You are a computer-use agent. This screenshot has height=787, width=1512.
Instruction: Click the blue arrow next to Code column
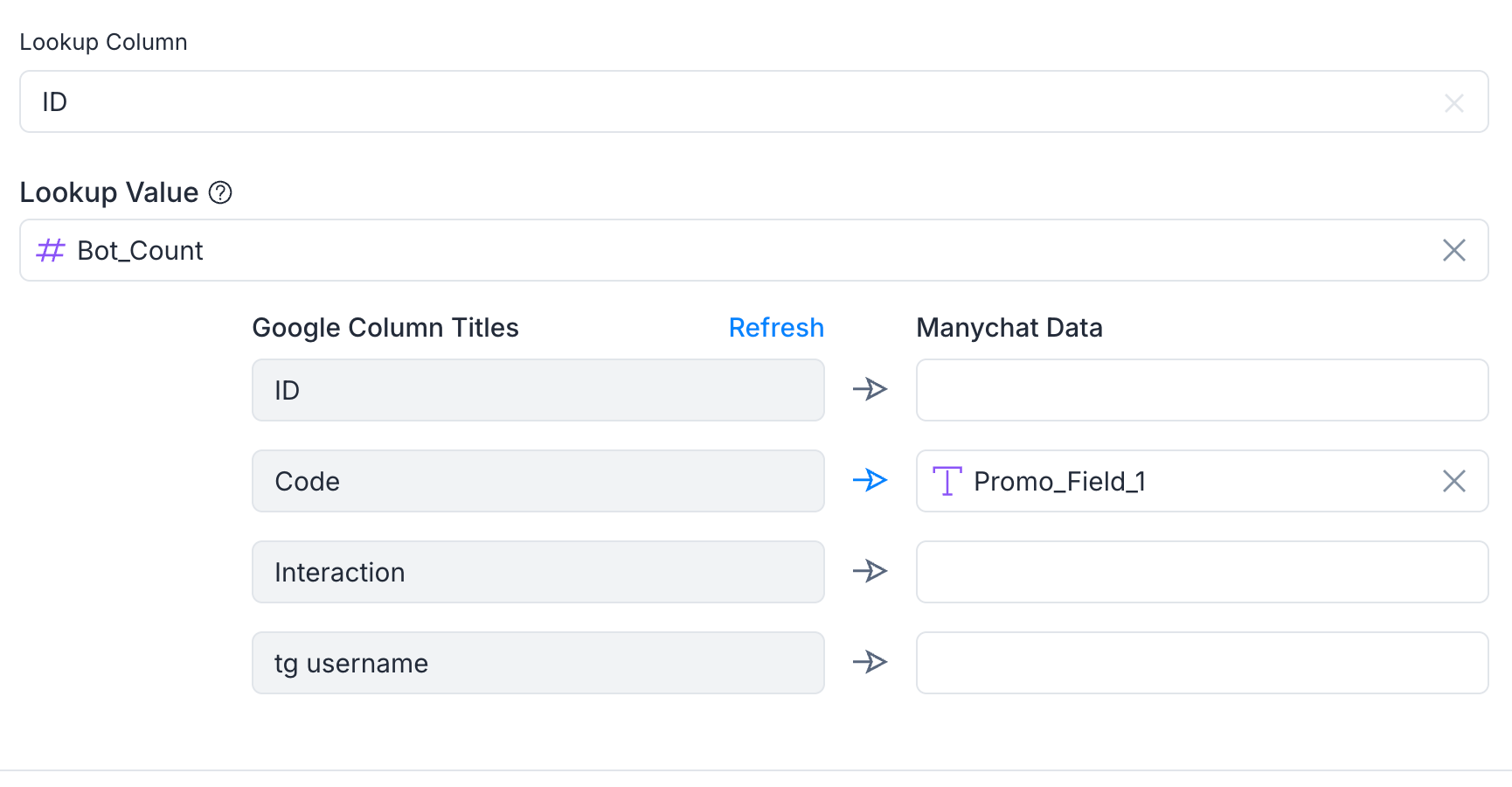click(870, 480)
